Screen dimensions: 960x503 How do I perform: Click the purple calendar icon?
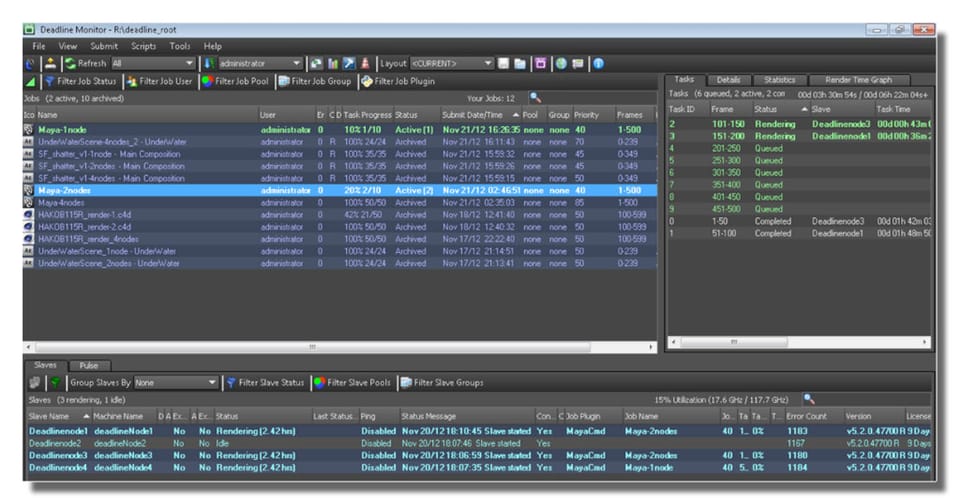[541, 64]
